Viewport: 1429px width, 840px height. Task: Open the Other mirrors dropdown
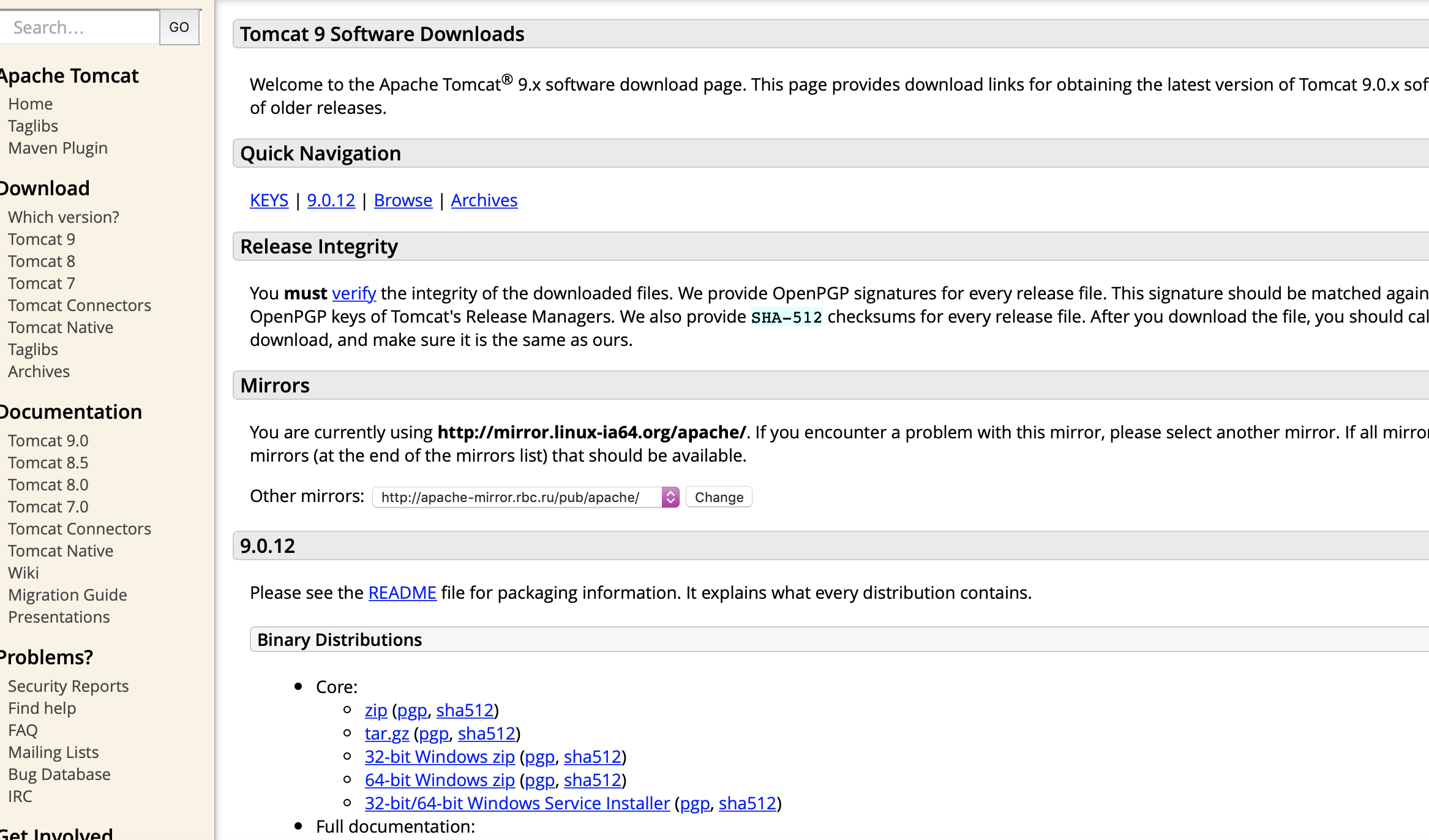tap(526, 497)
